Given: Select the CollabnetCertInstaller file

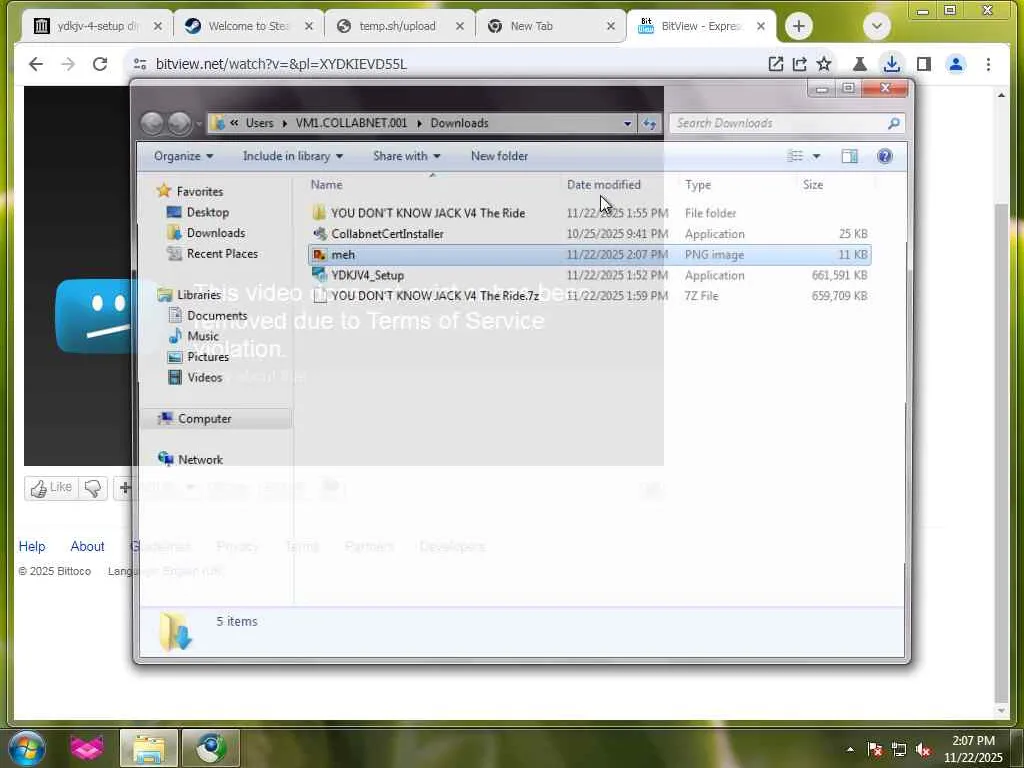Looking at the screenshot, I should click(x=589, y=234).
